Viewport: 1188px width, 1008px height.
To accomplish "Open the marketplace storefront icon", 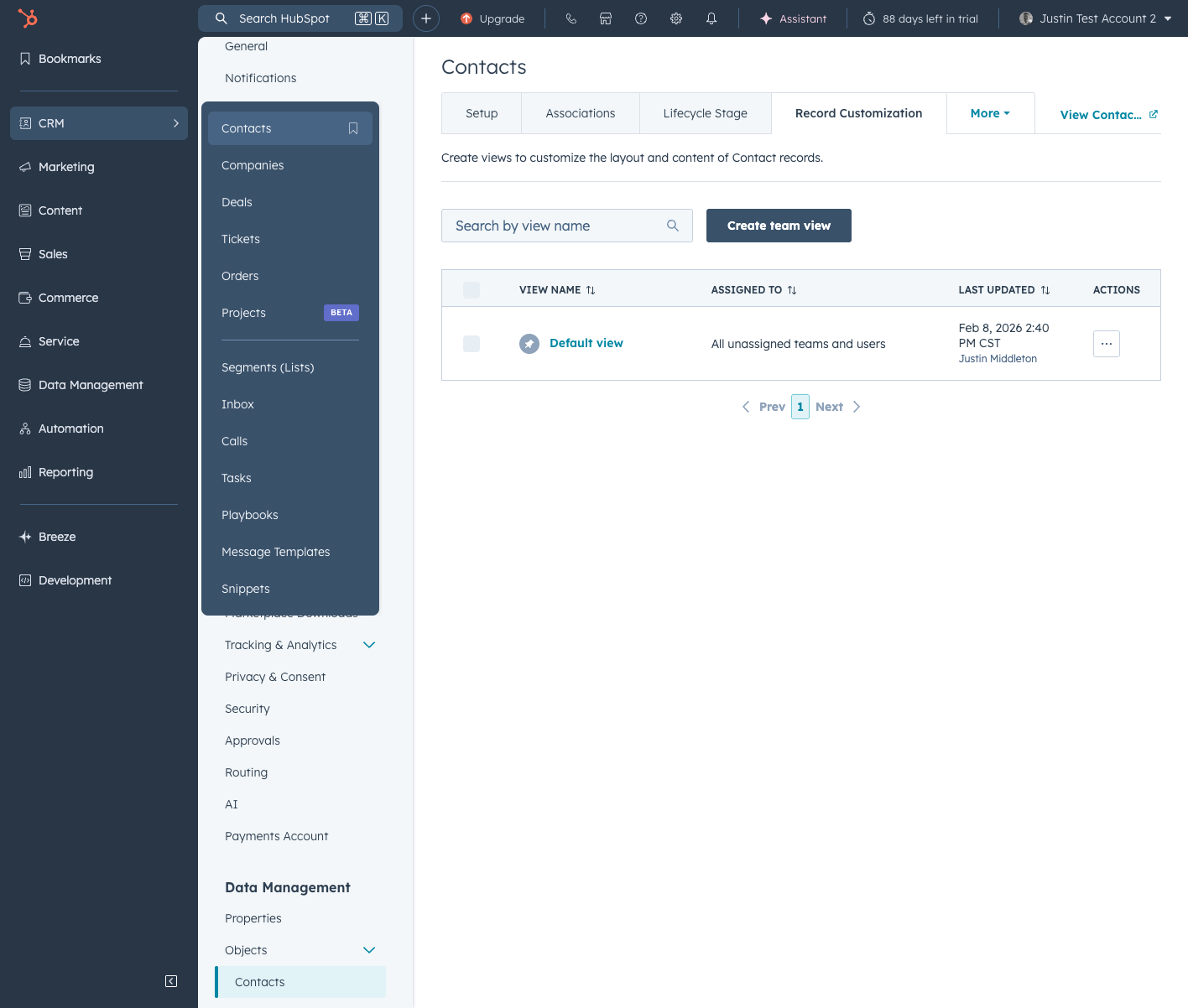I will (x=606, y=18).
